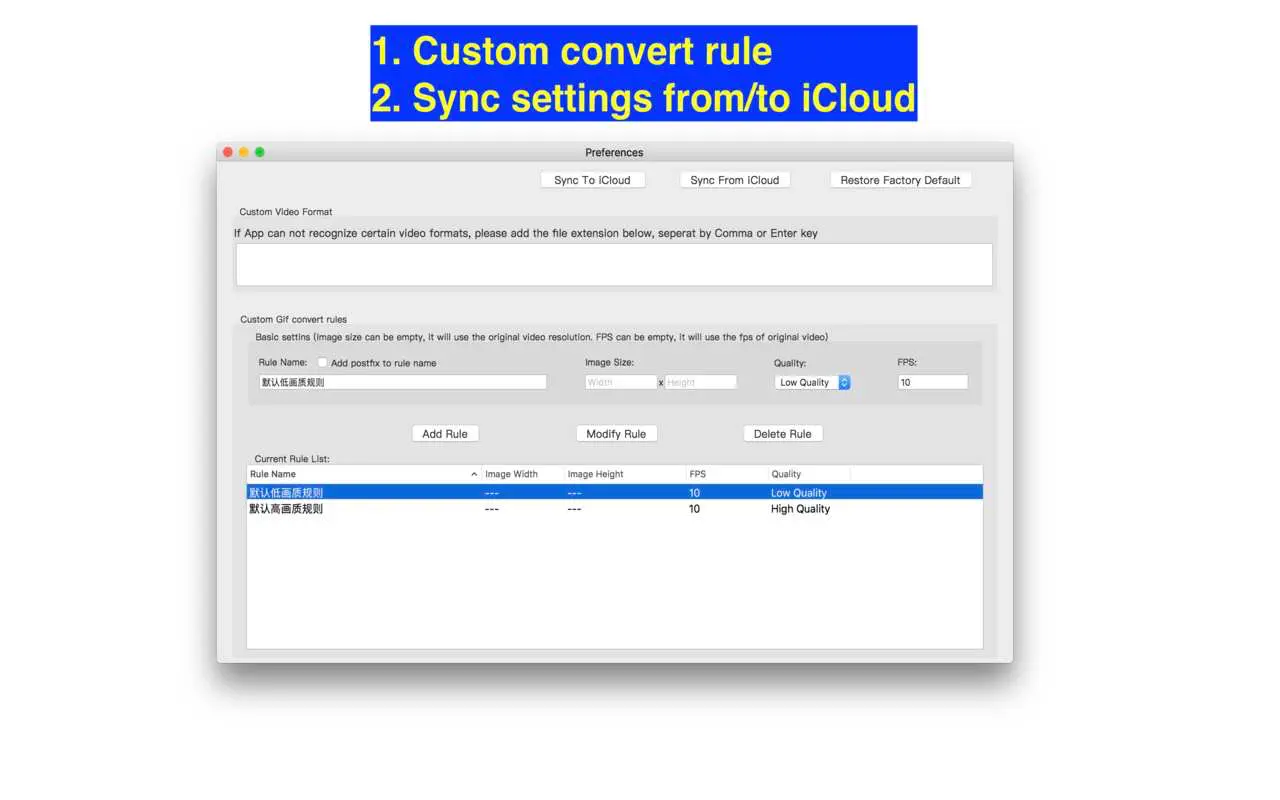Click the Delete Rule button

[782, 434]
